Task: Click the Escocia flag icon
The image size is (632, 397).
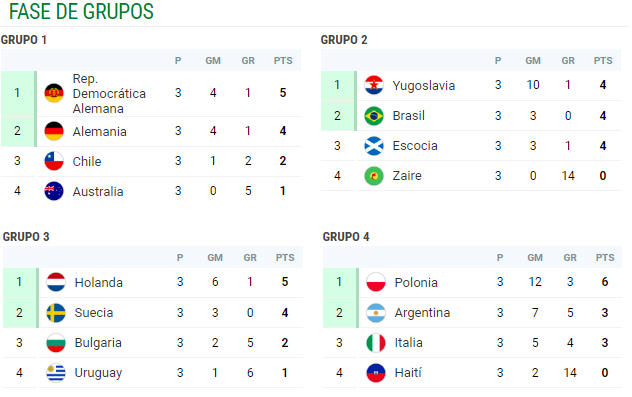Action: point(374,146)
